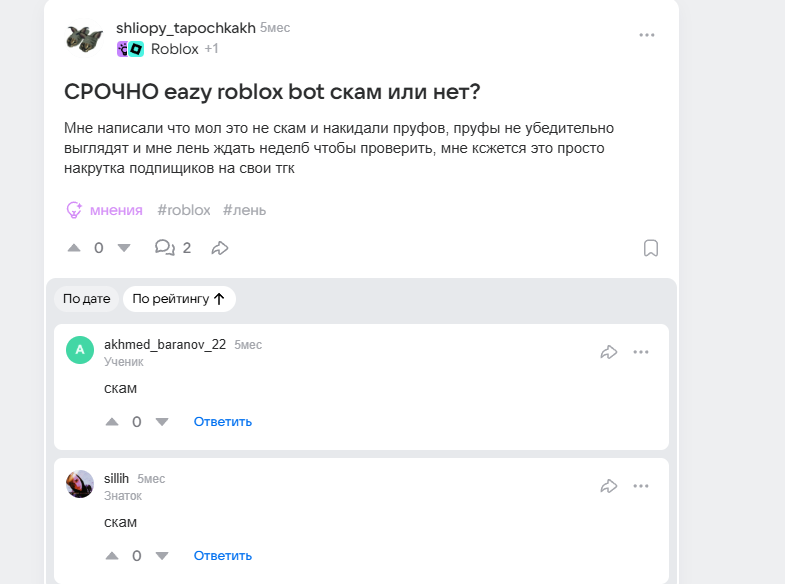
Task: Sort comments by По дате
Action: (86, 298)
